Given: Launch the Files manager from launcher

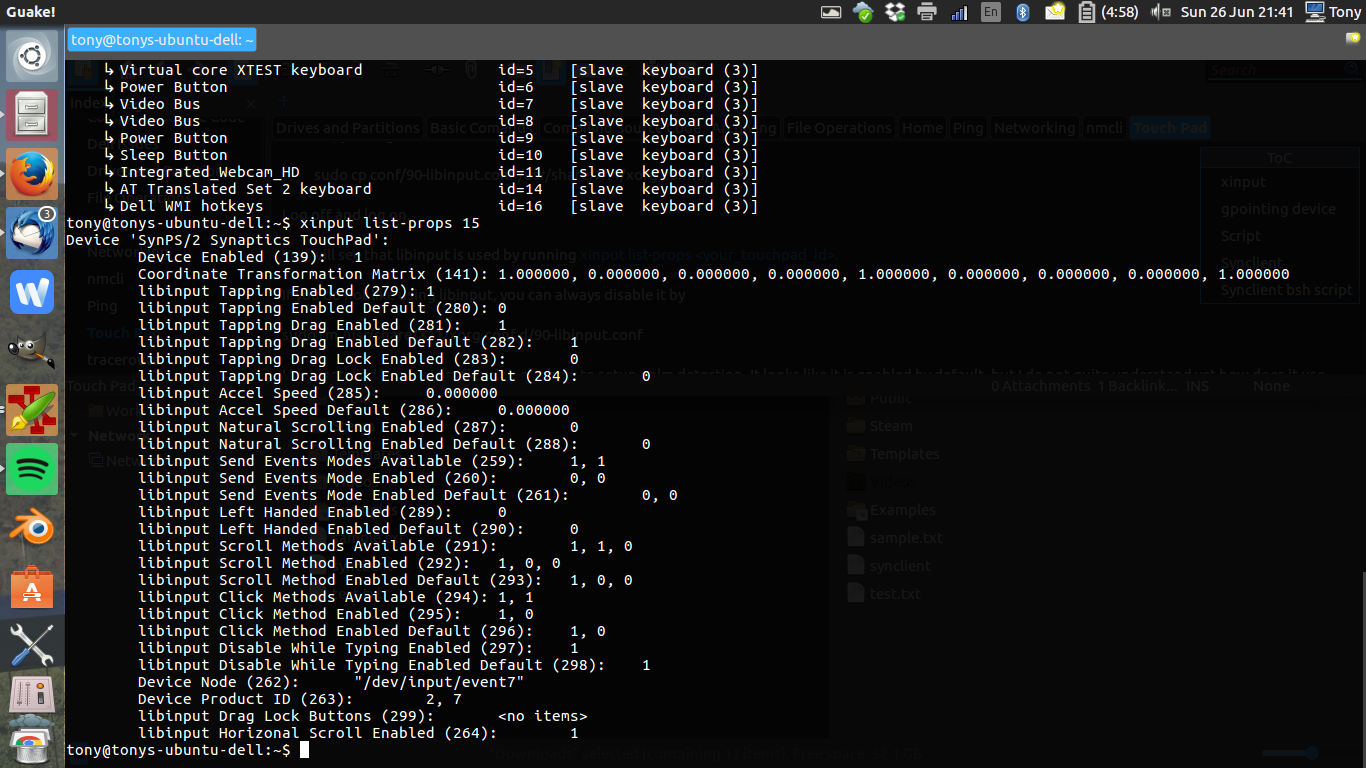Looking at the screenshot, I should [x=32, y=116].
